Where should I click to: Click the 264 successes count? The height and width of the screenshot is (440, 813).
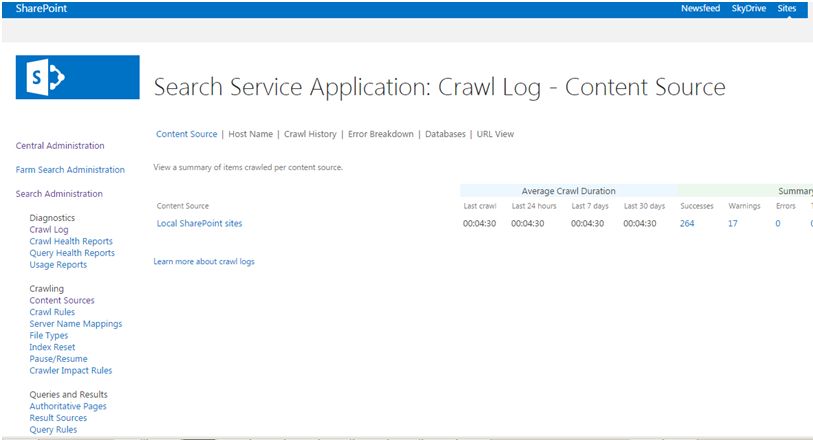[x=687, y=223]
